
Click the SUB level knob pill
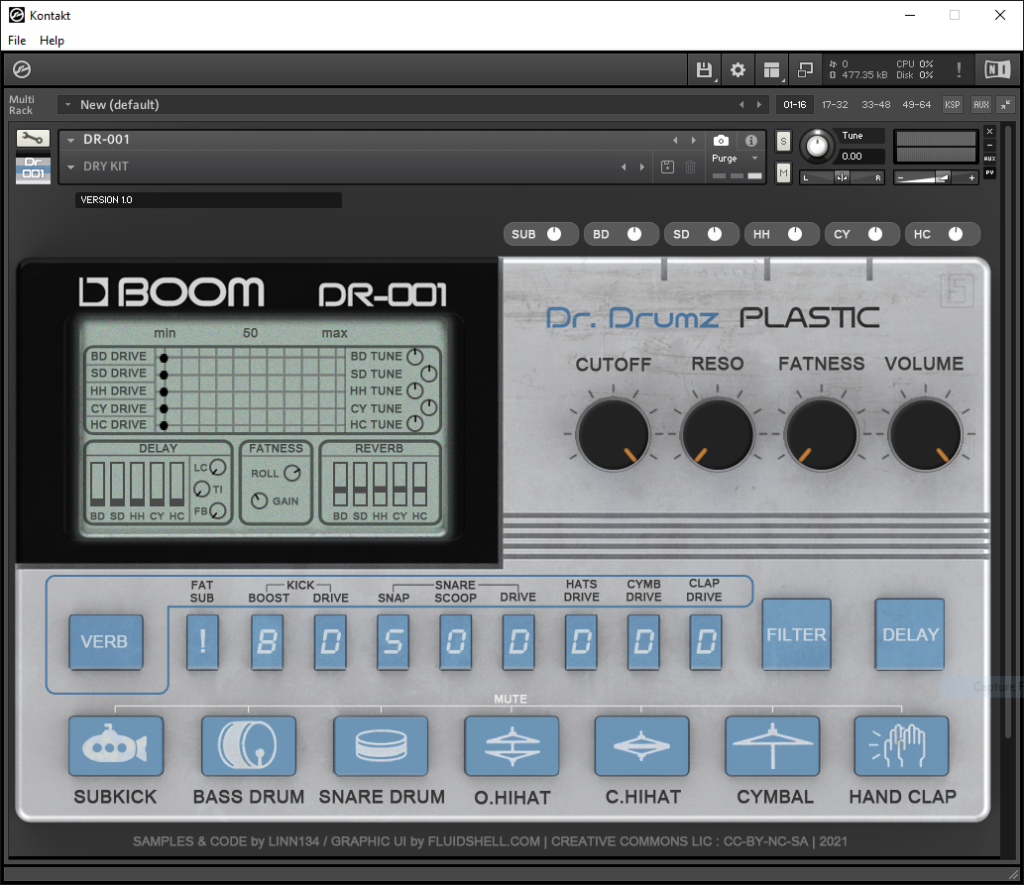(x=540, y=234)
